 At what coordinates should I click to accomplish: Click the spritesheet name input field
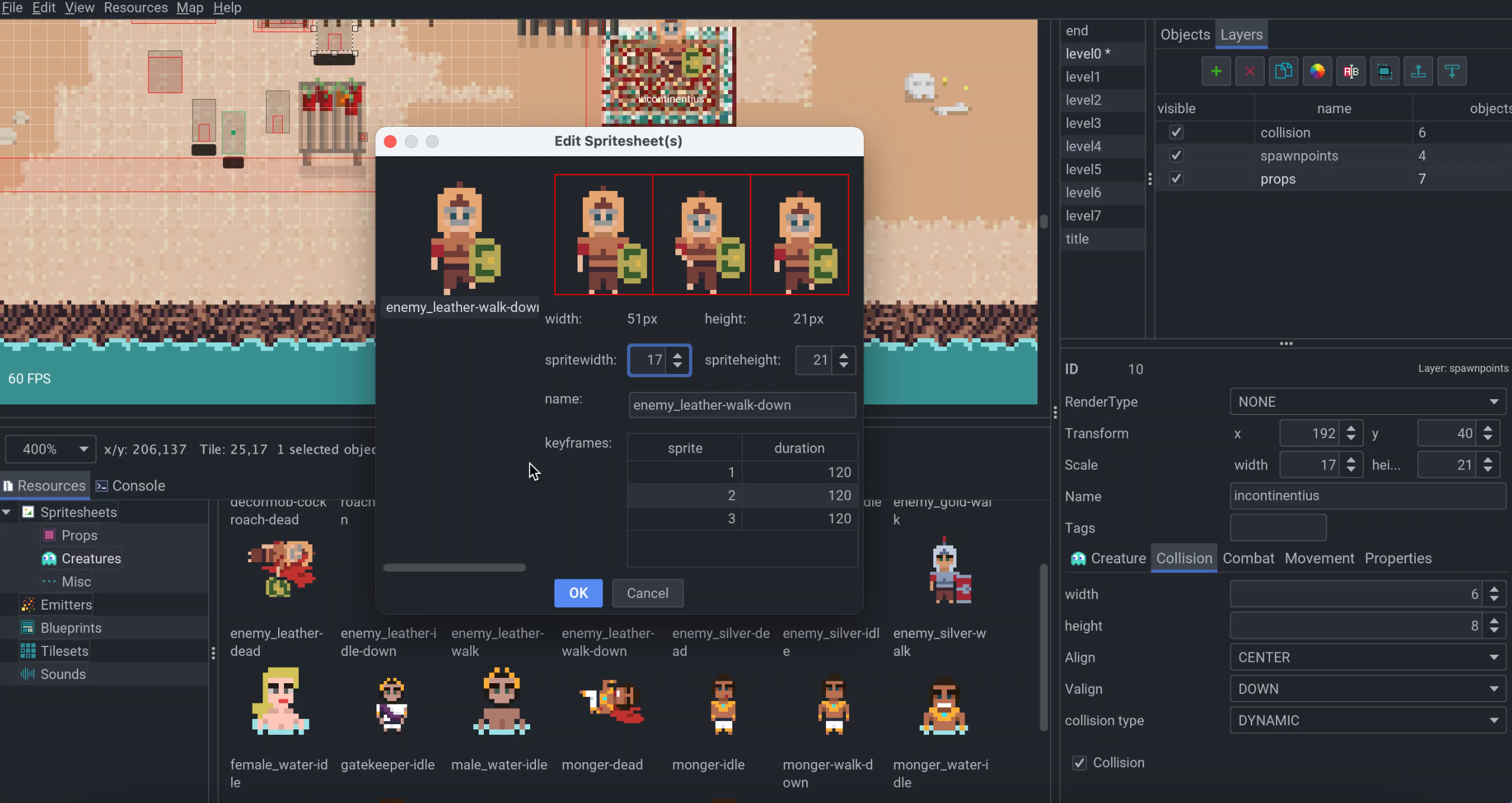(x=742, y=405)
